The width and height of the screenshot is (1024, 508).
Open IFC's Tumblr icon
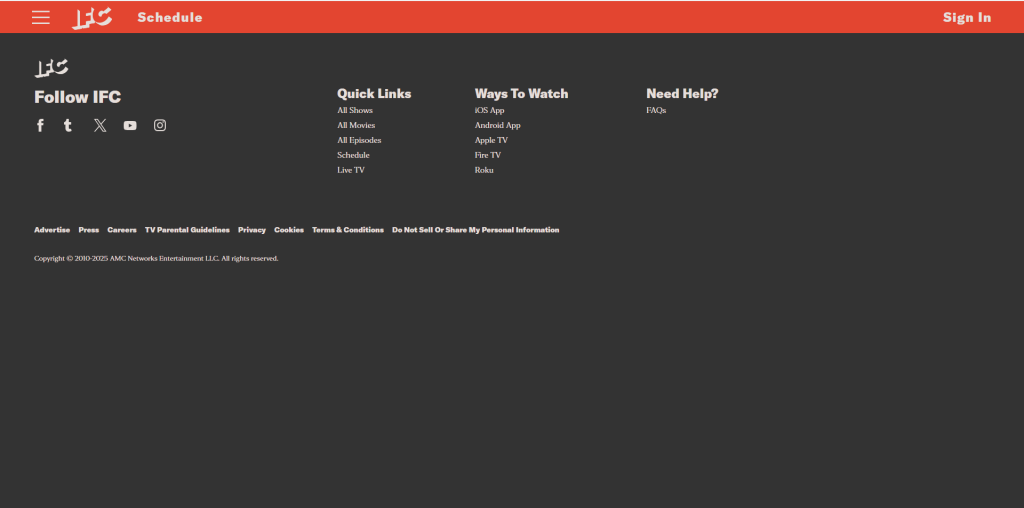pos(68,125)
